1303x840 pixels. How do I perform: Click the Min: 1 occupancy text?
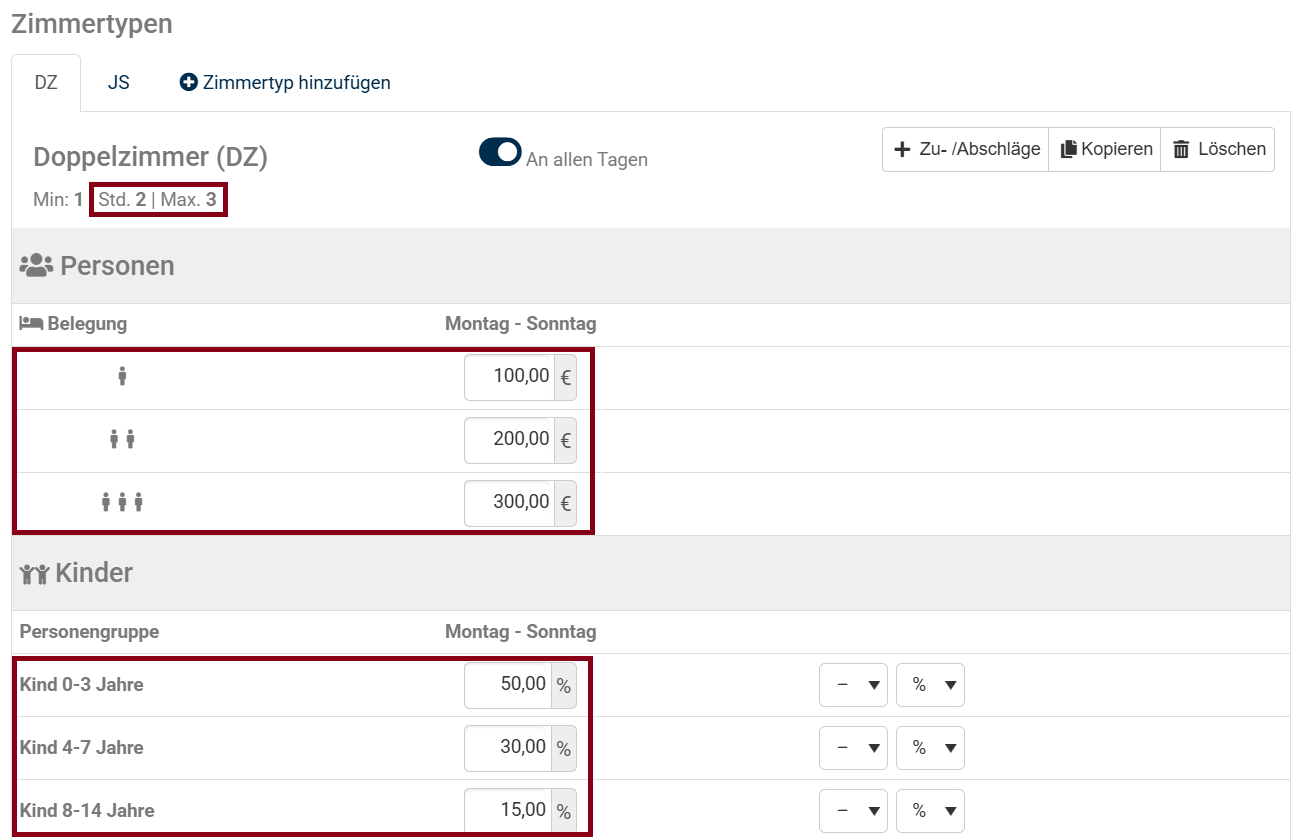(x=58, y=199)
